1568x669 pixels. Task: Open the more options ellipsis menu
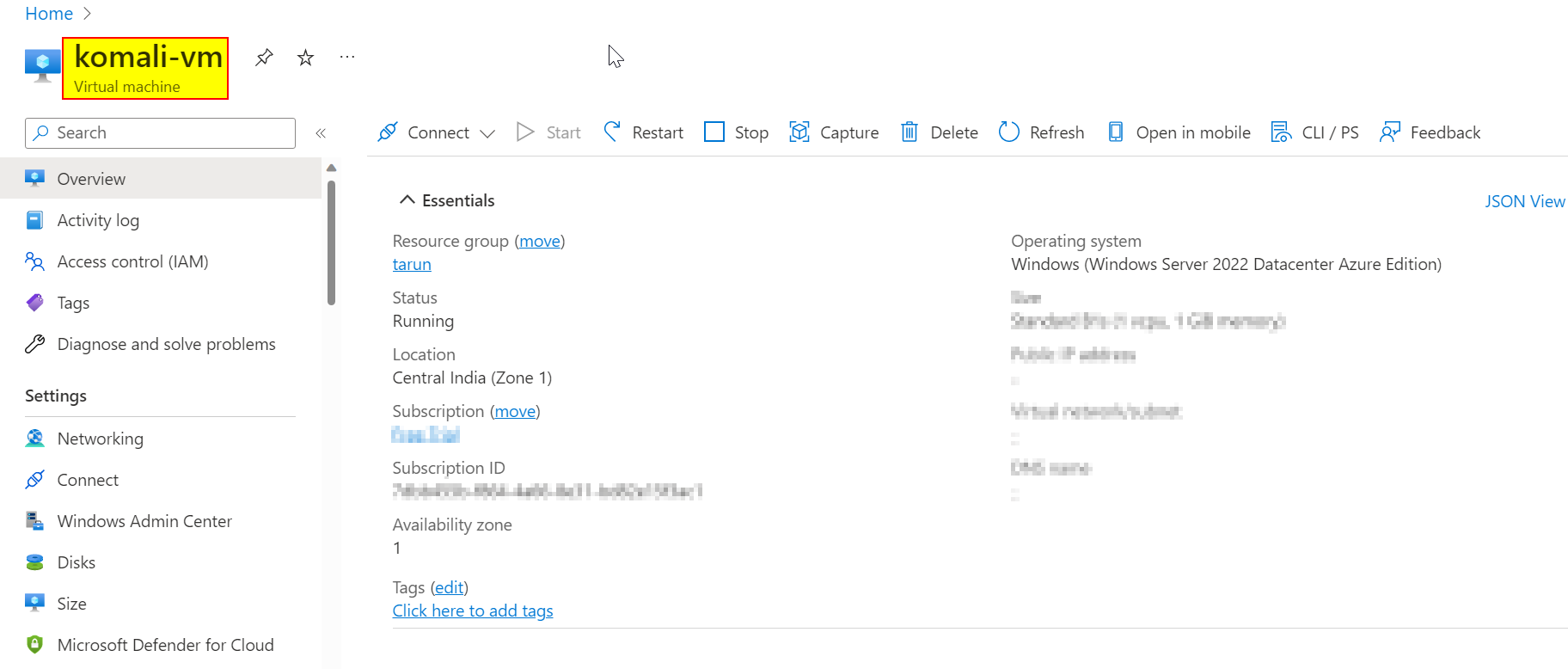(x=347, y=58)
